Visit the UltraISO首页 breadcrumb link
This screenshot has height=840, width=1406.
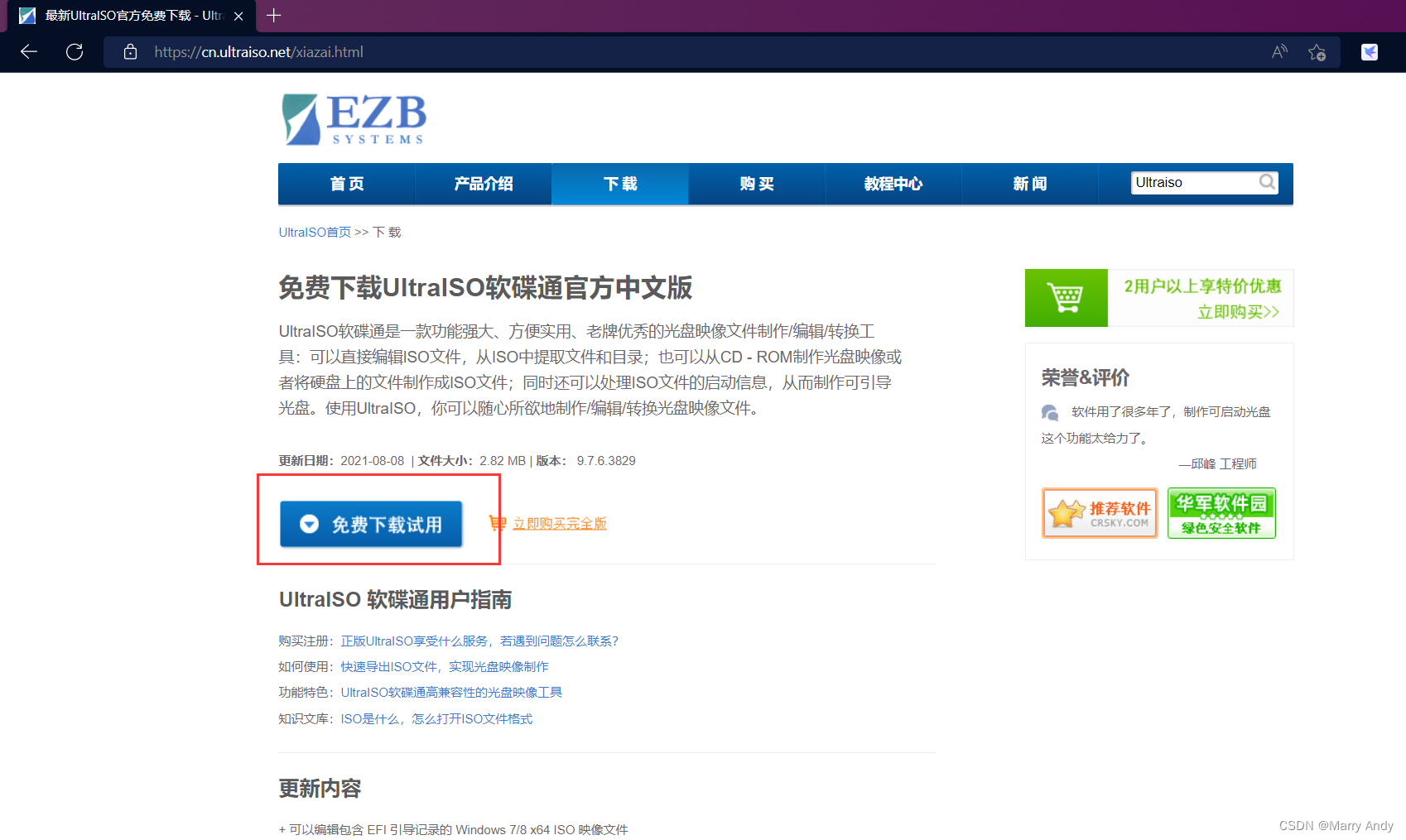click(314, 232)
